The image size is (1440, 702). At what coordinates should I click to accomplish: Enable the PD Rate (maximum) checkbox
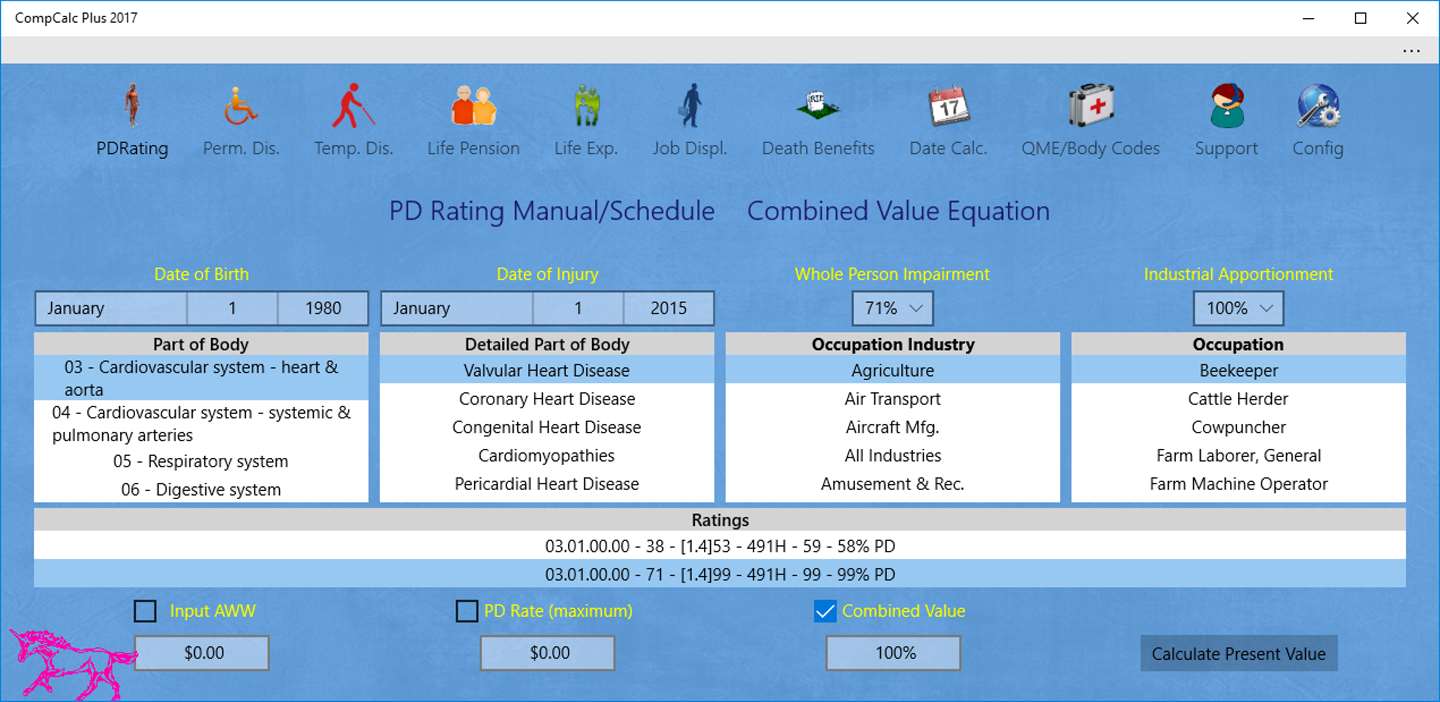coord(466,611)
